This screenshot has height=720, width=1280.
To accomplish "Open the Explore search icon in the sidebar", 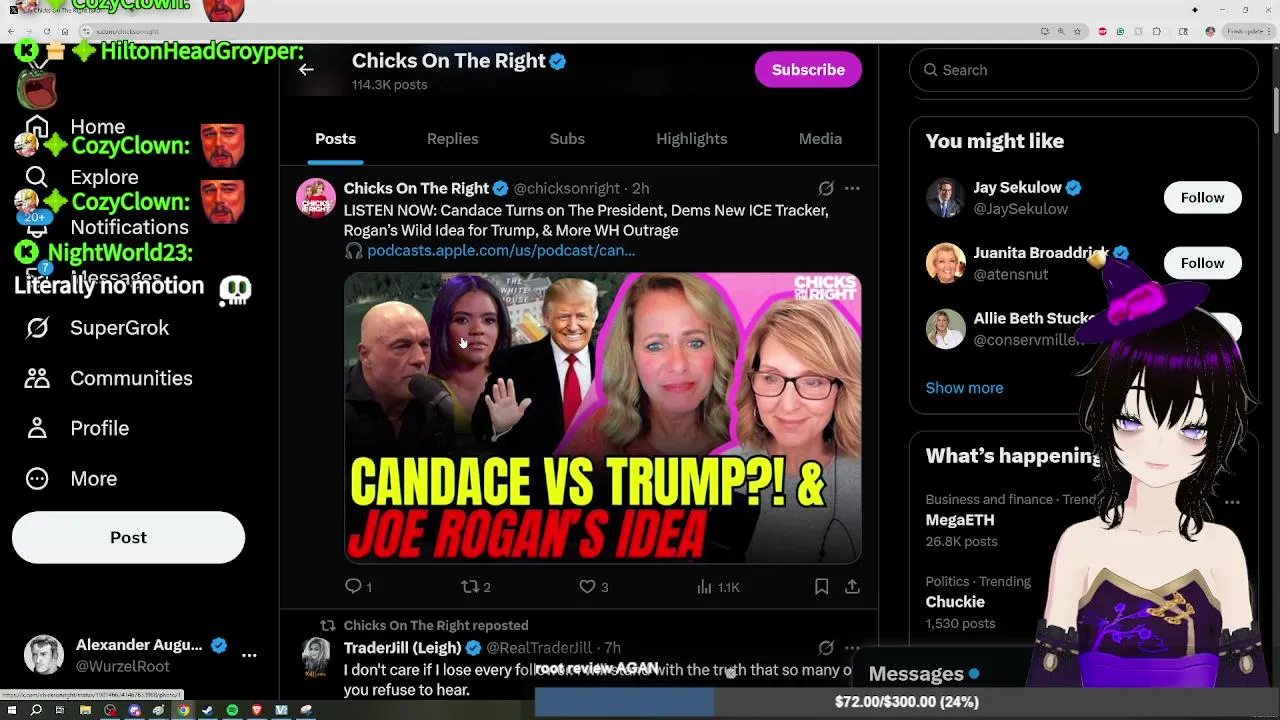I will 37,178.
